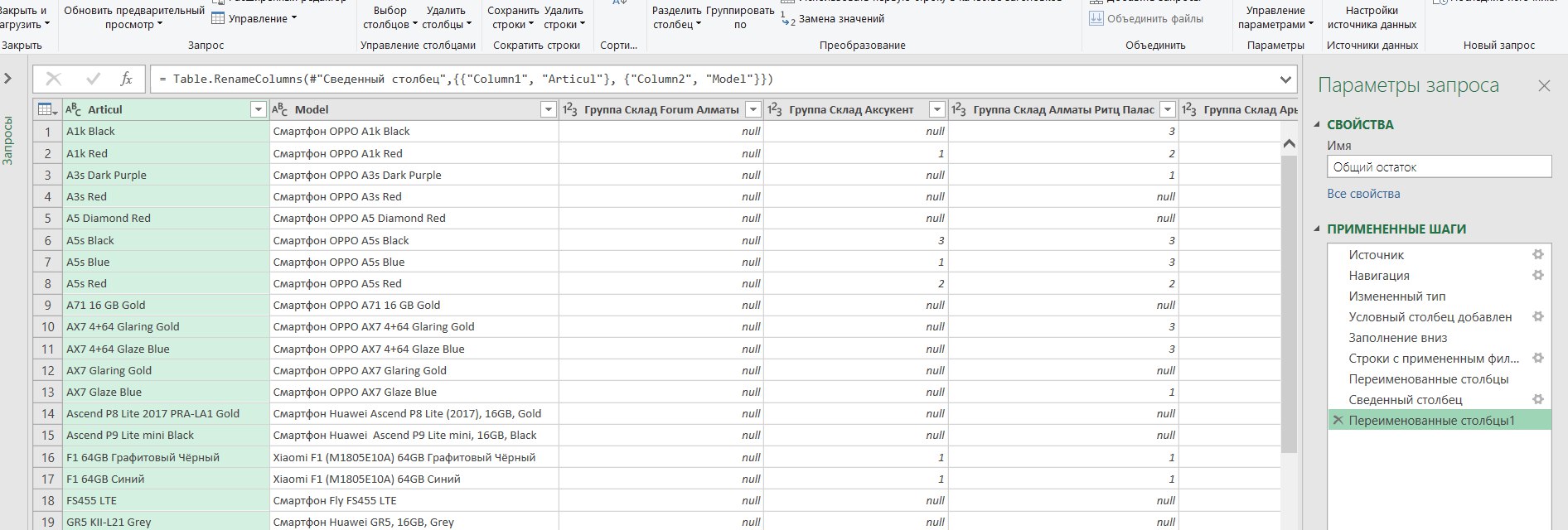Viewport: 1568px width, 530px height.
Task: Click Группировать по button
Action: 740,17
